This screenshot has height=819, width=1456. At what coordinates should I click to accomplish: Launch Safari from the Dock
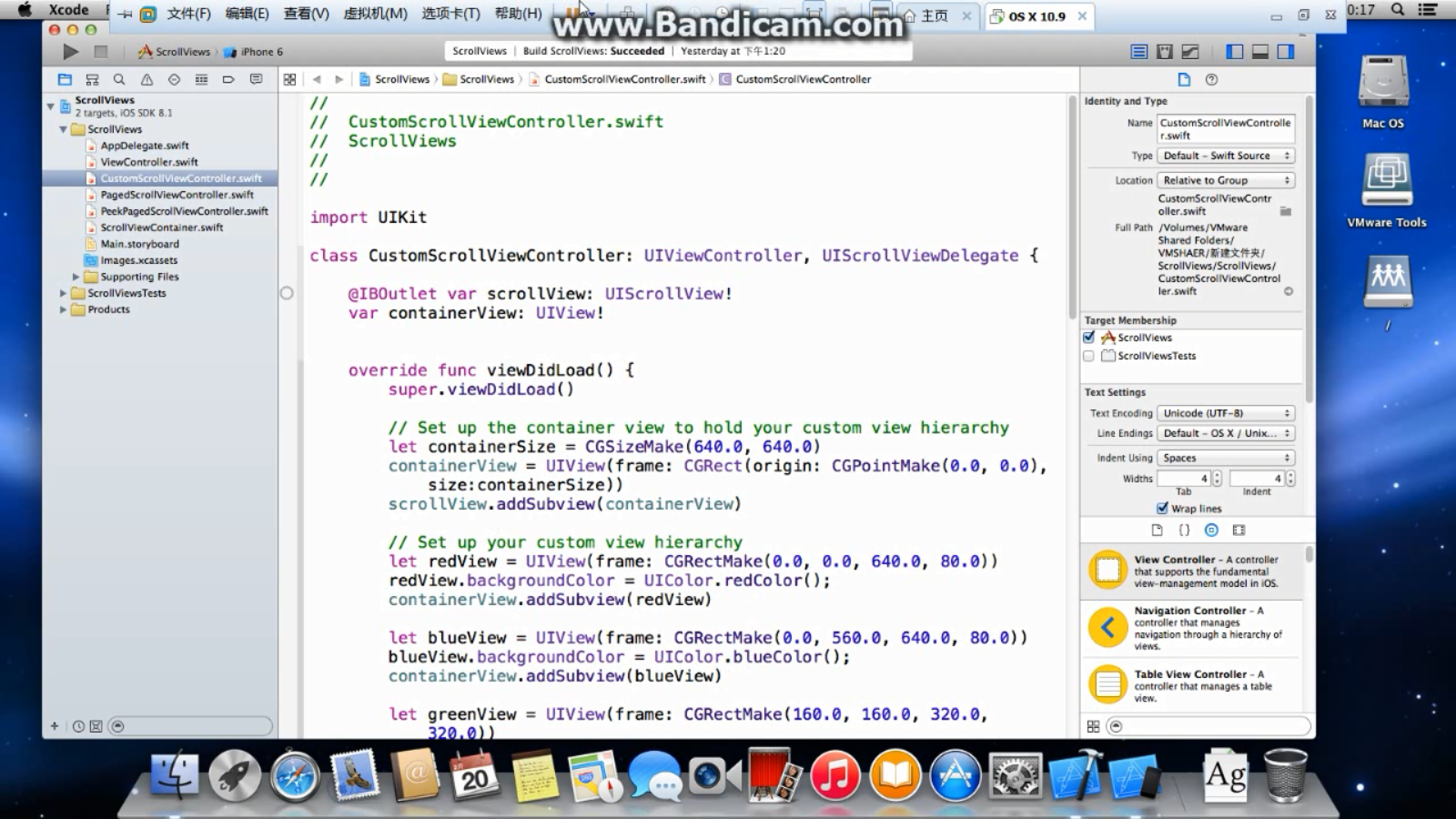294,777
